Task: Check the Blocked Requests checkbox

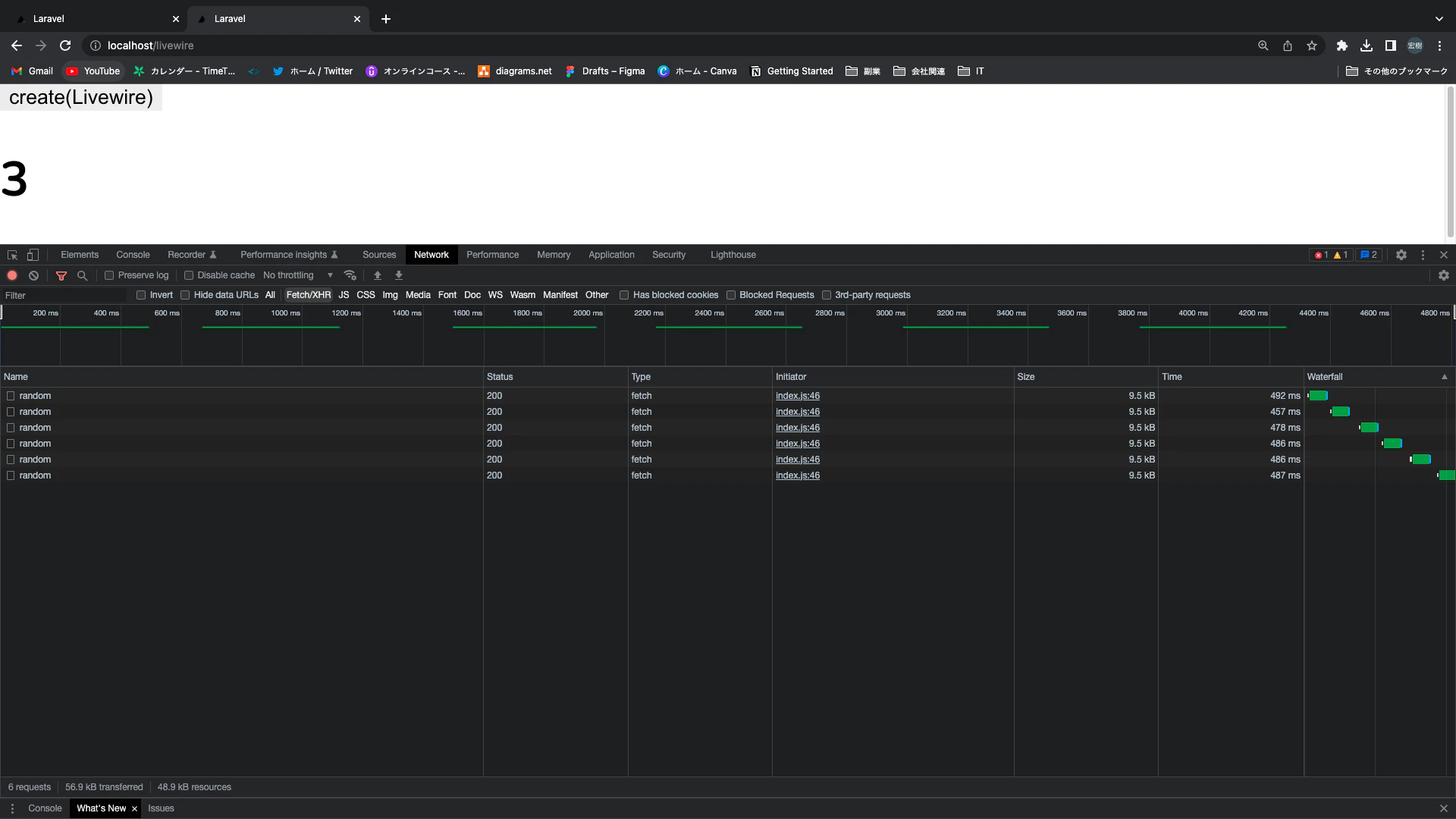Action: click(x=731, y=295)
